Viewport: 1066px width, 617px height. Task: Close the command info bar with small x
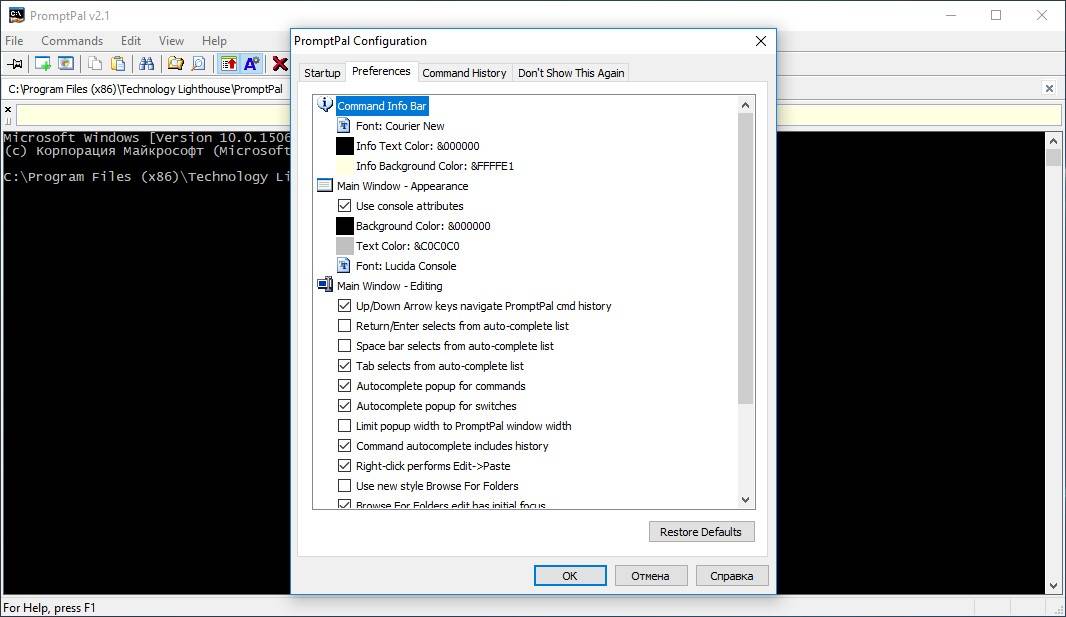click(7, 109)
